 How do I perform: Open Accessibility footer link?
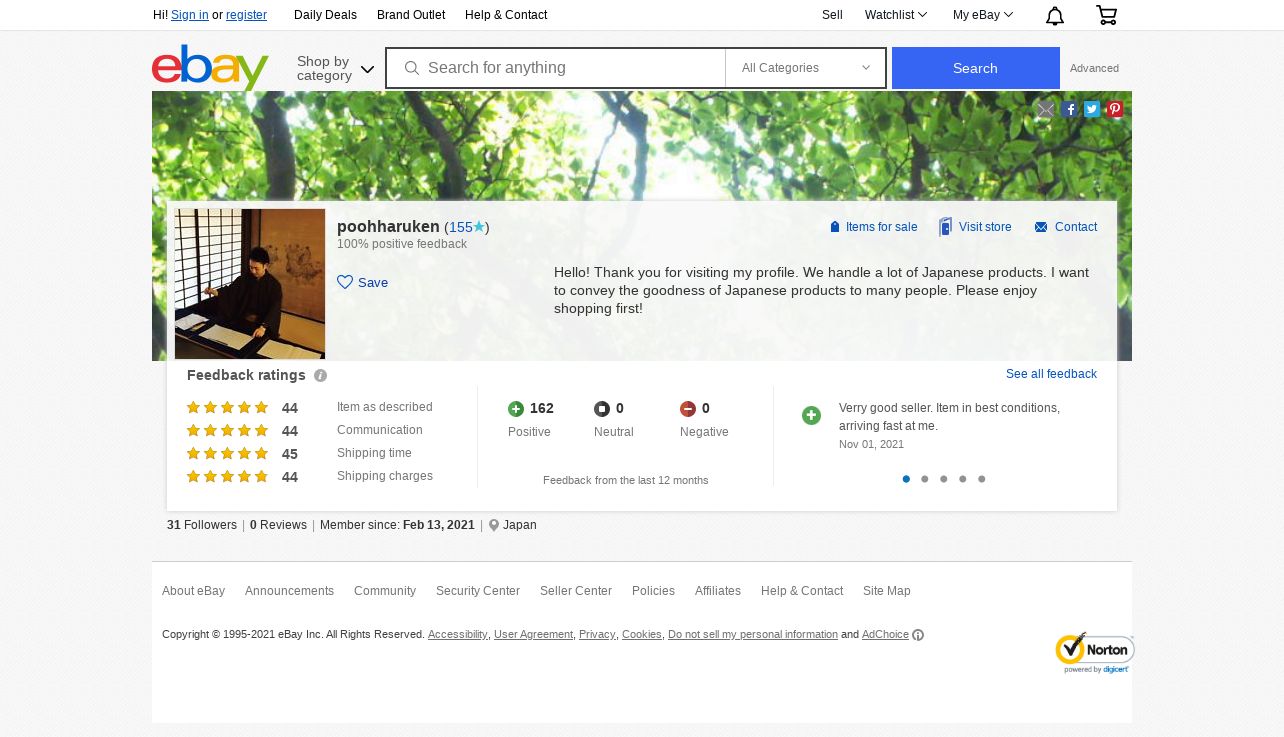[x=458, y=635]
